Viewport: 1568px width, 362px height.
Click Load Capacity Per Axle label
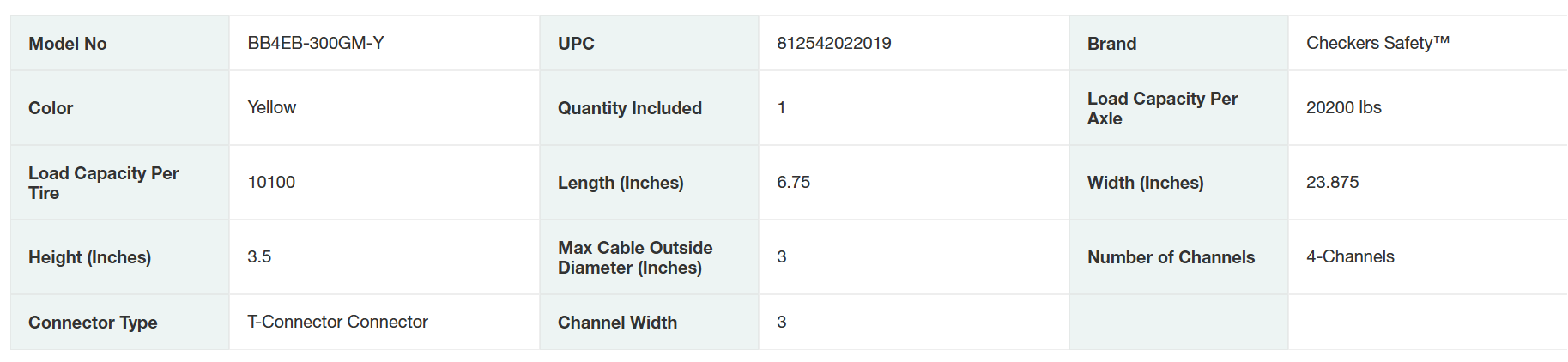(1162, 108)
